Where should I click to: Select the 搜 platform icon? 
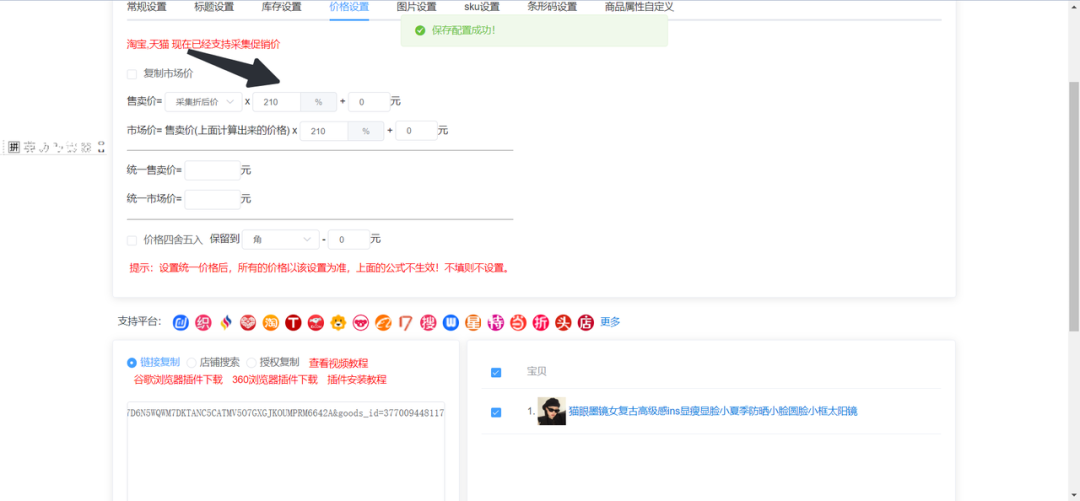[x=428, y=322]
